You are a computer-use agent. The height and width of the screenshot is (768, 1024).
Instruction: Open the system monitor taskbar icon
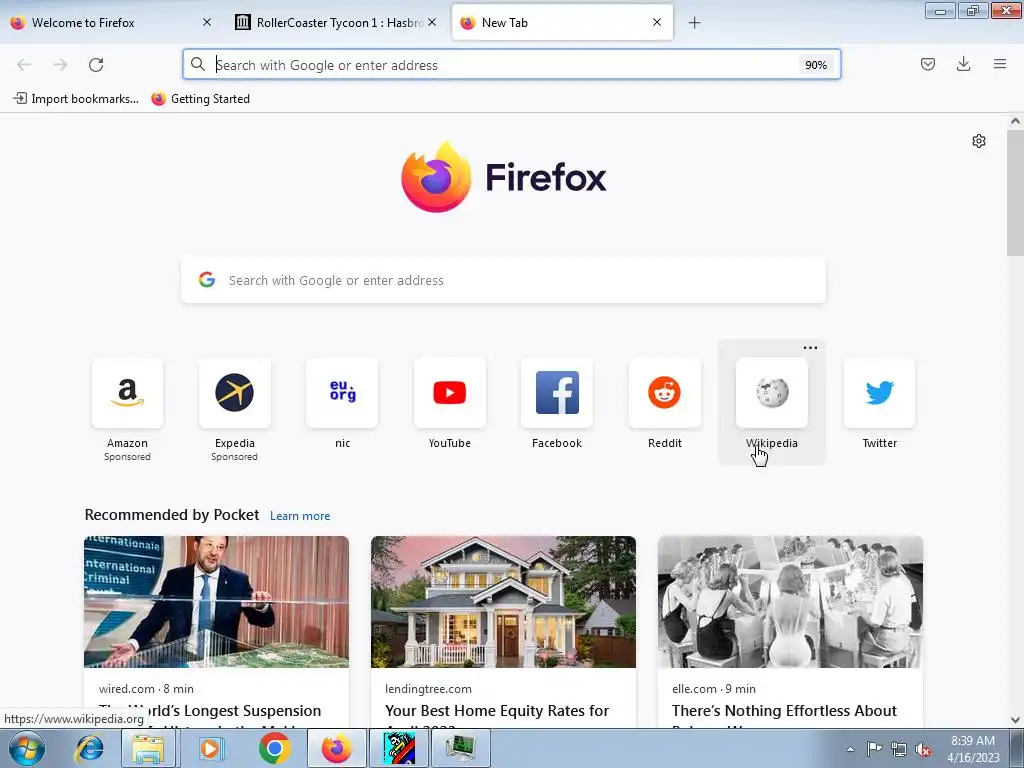click(461, 748)
